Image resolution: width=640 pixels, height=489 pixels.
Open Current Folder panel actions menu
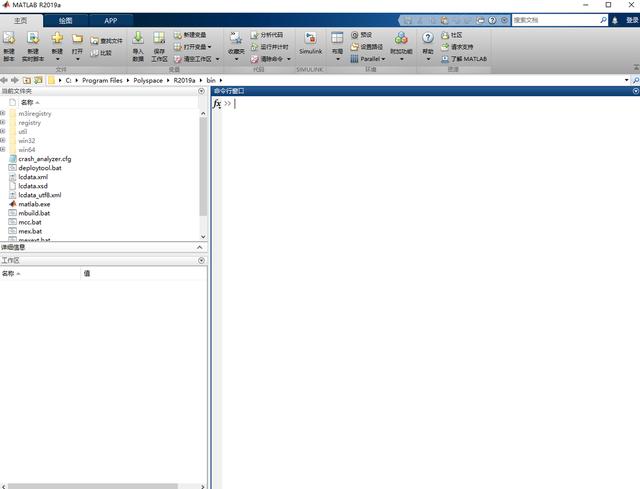pos(201,91)
